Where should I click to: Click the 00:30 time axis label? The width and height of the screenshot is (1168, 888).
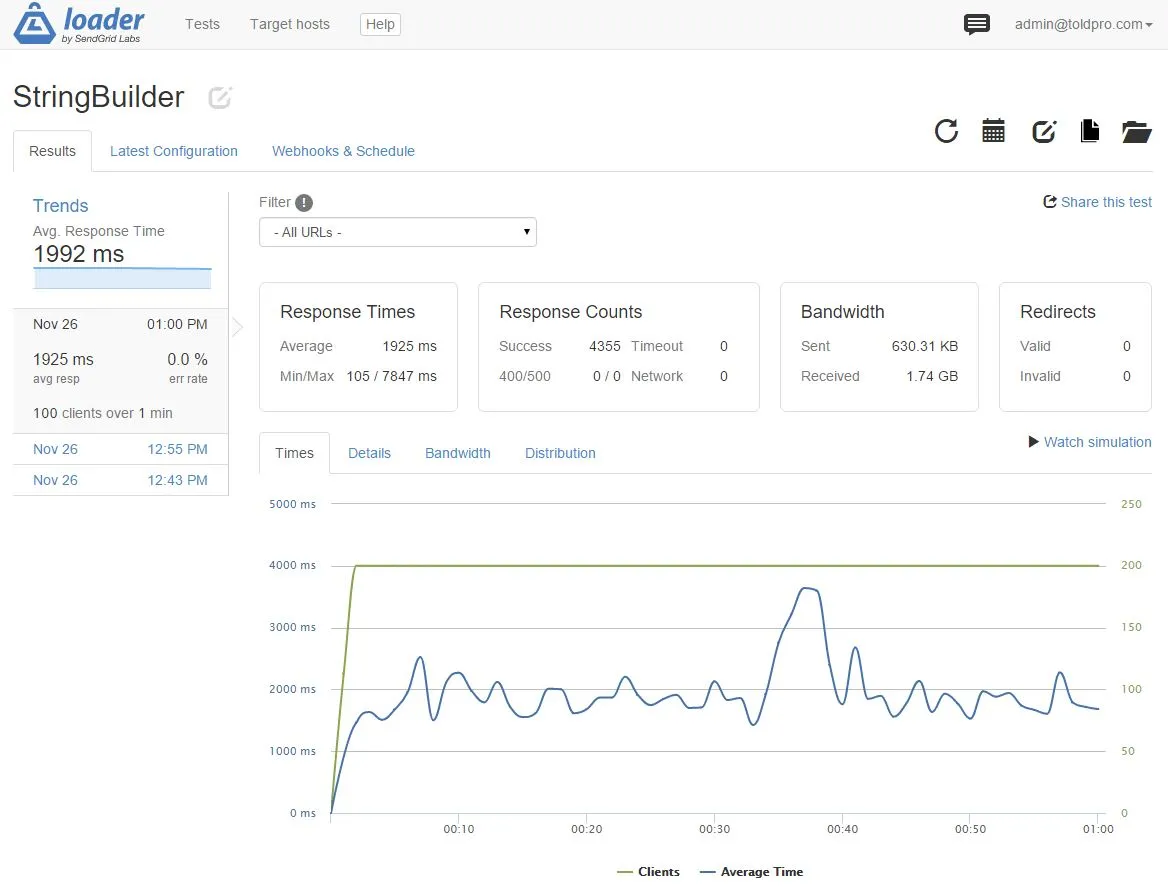[x=714, y=829]
